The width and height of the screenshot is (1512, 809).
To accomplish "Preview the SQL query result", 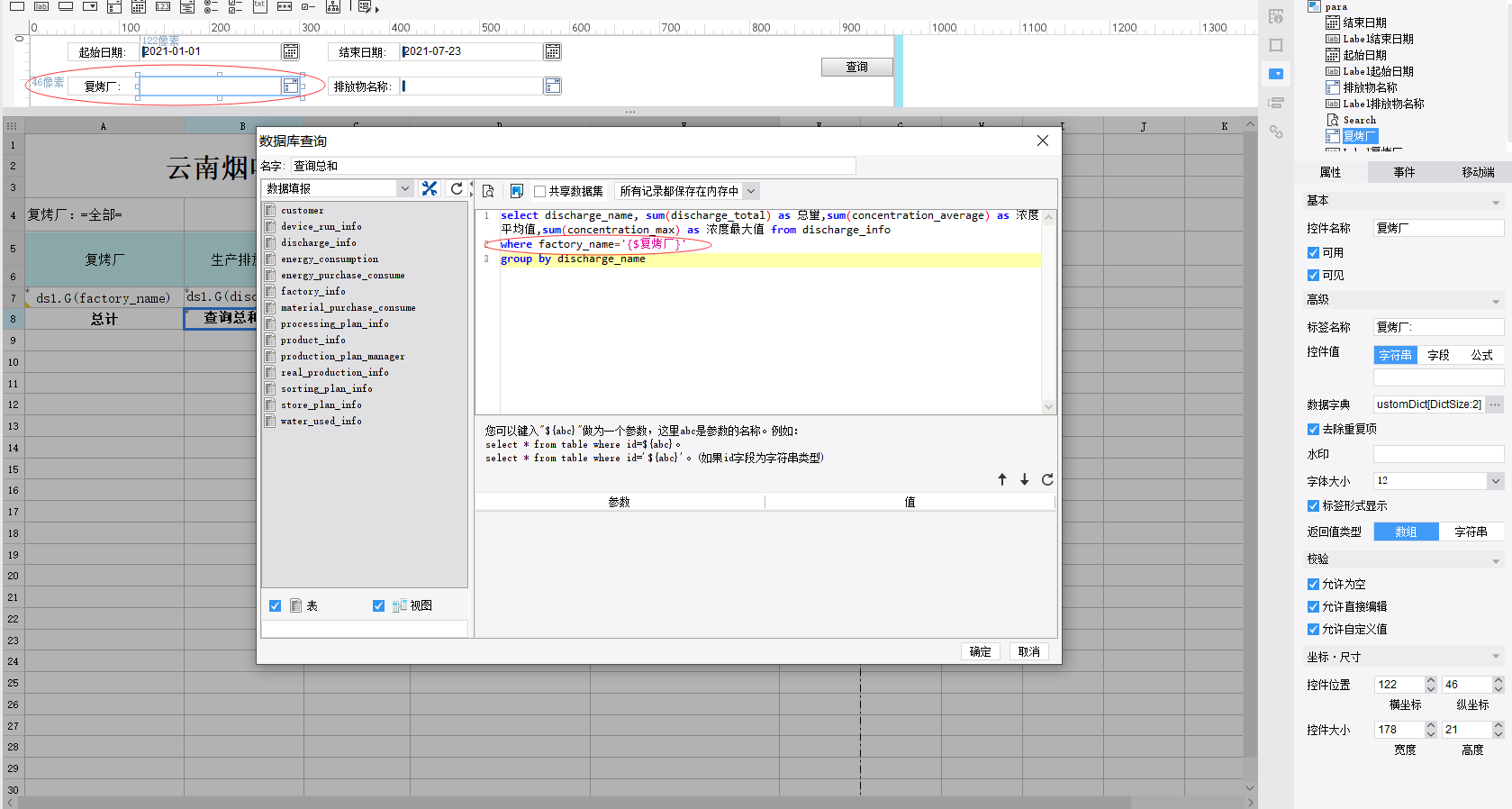I will pyautogui.click(x=488, y=191).
